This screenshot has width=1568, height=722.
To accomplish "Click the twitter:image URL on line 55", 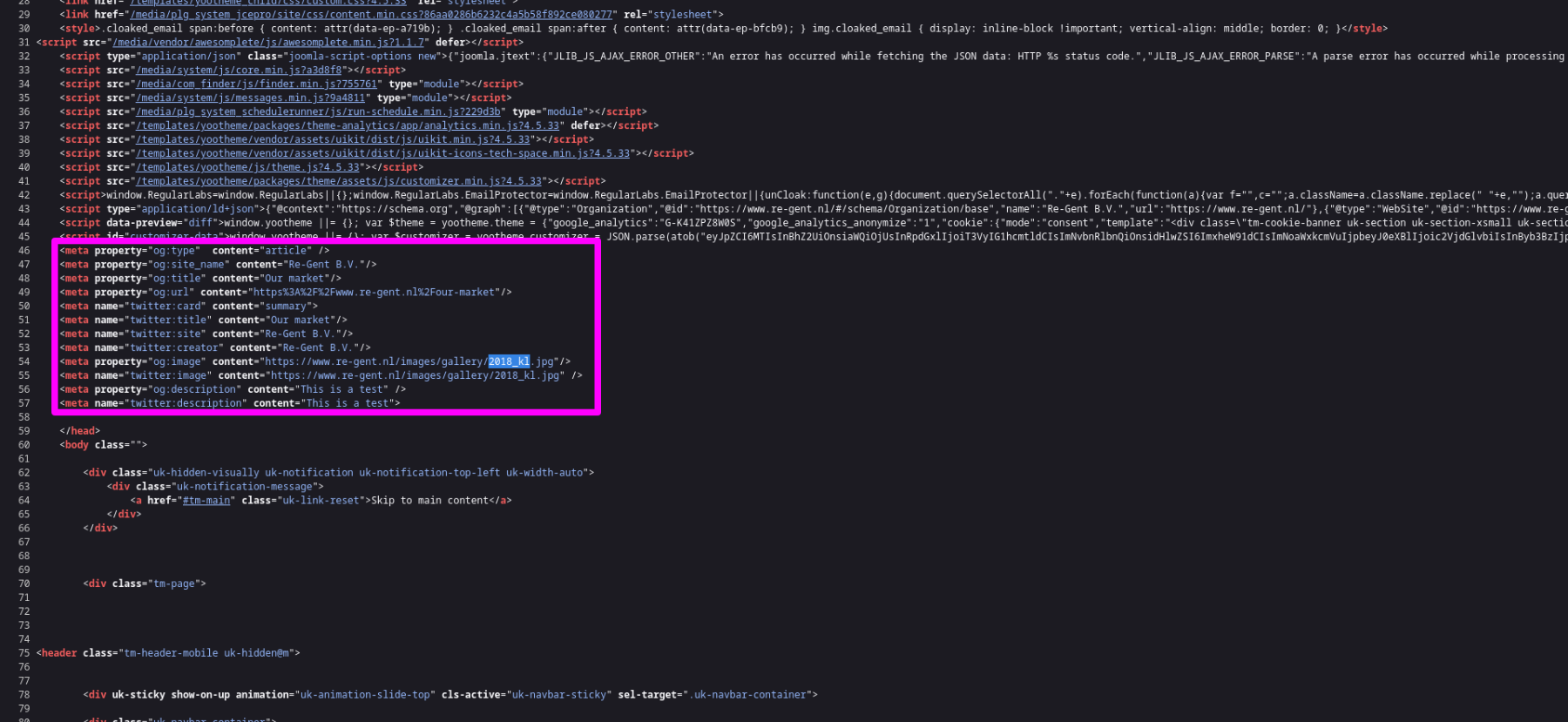I will [x=414, y=375].
